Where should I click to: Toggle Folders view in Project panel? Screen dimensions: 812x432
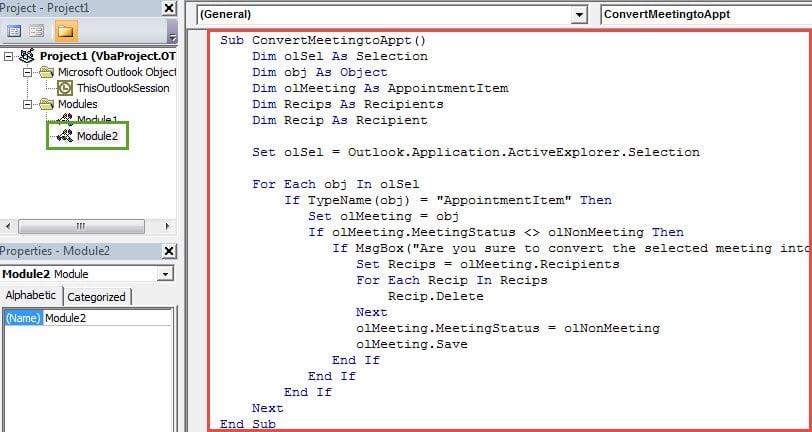[66, 31]
